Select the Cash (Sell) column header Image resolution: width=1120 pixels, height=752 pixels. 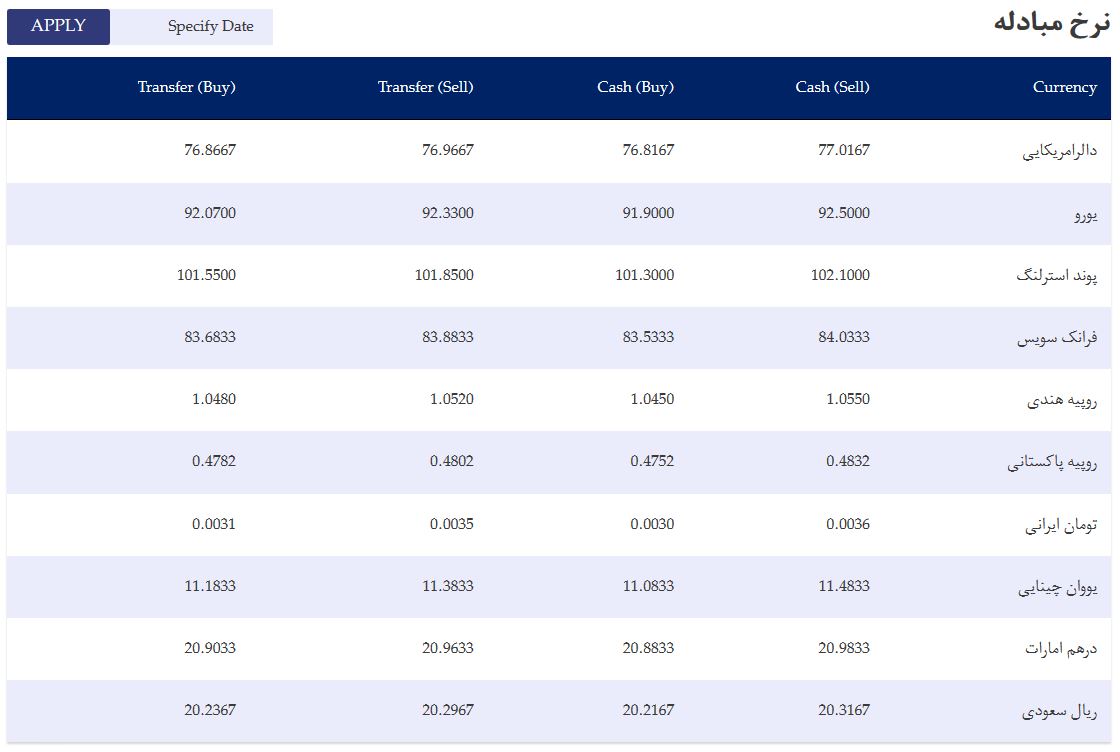[832, 87]
